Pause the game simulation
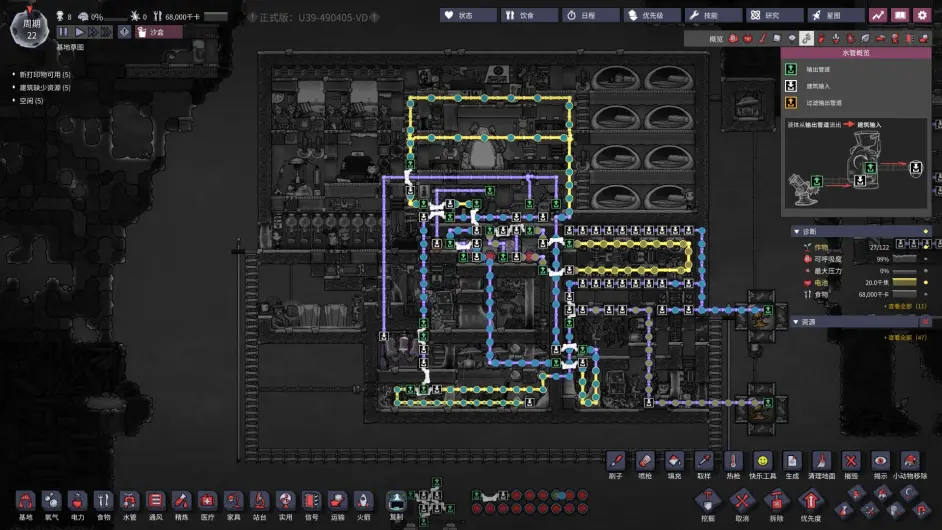The width and height of the screenshot is (942, 530). (63, 32)
